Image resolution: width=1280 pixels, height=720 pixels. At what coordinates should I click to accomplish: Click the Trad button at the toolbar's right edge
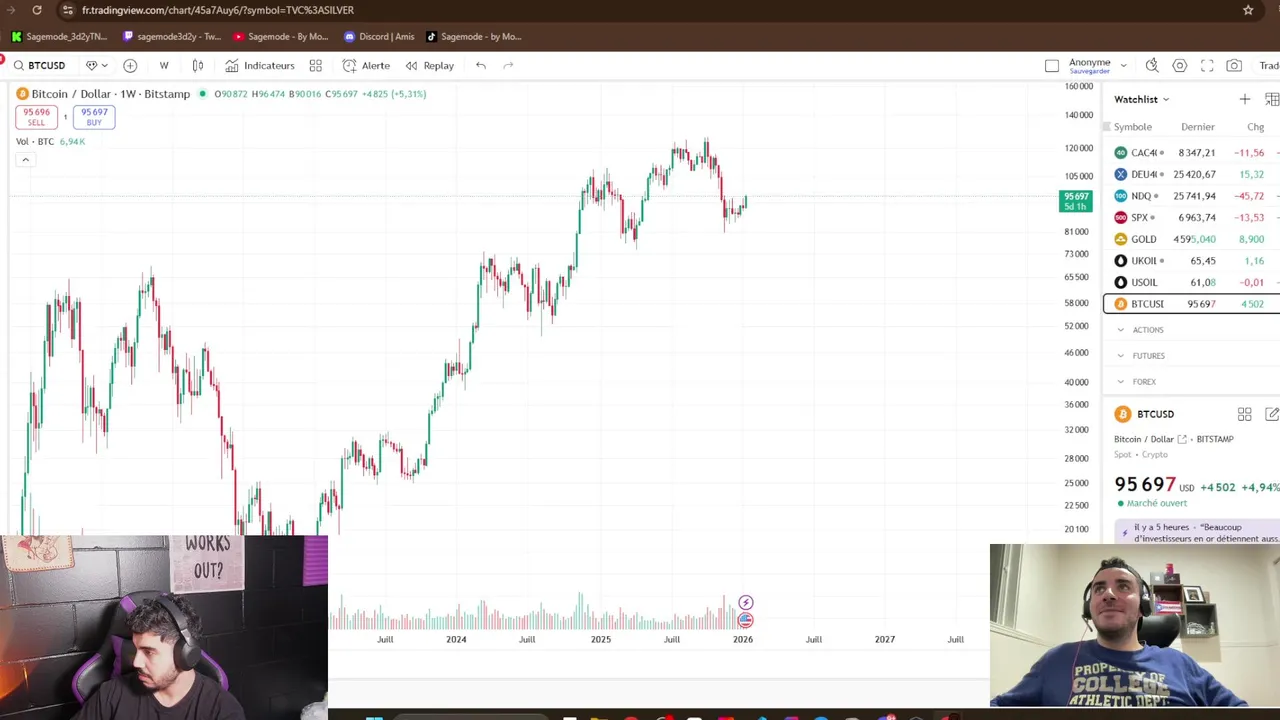[x=1269, y=65]
